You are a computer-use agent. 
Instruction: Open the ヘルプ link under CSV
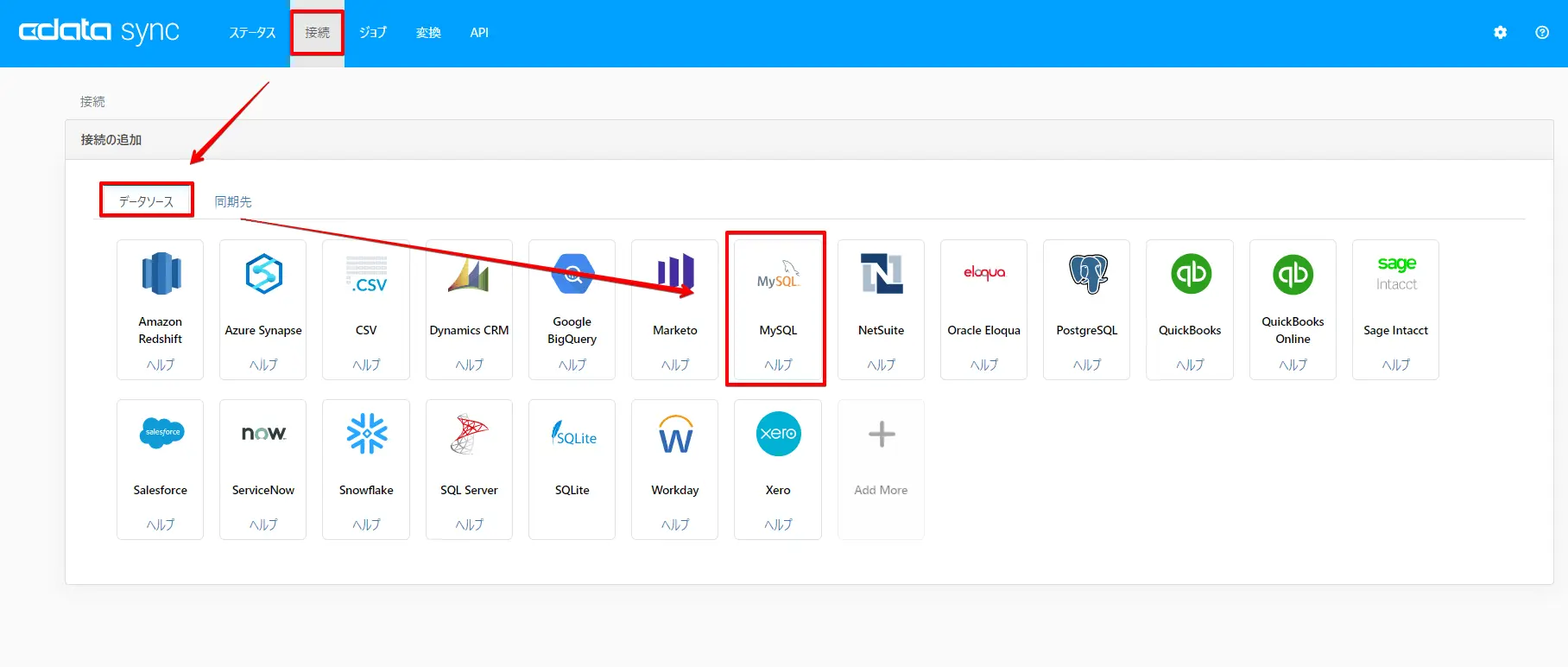pos(366,365)
